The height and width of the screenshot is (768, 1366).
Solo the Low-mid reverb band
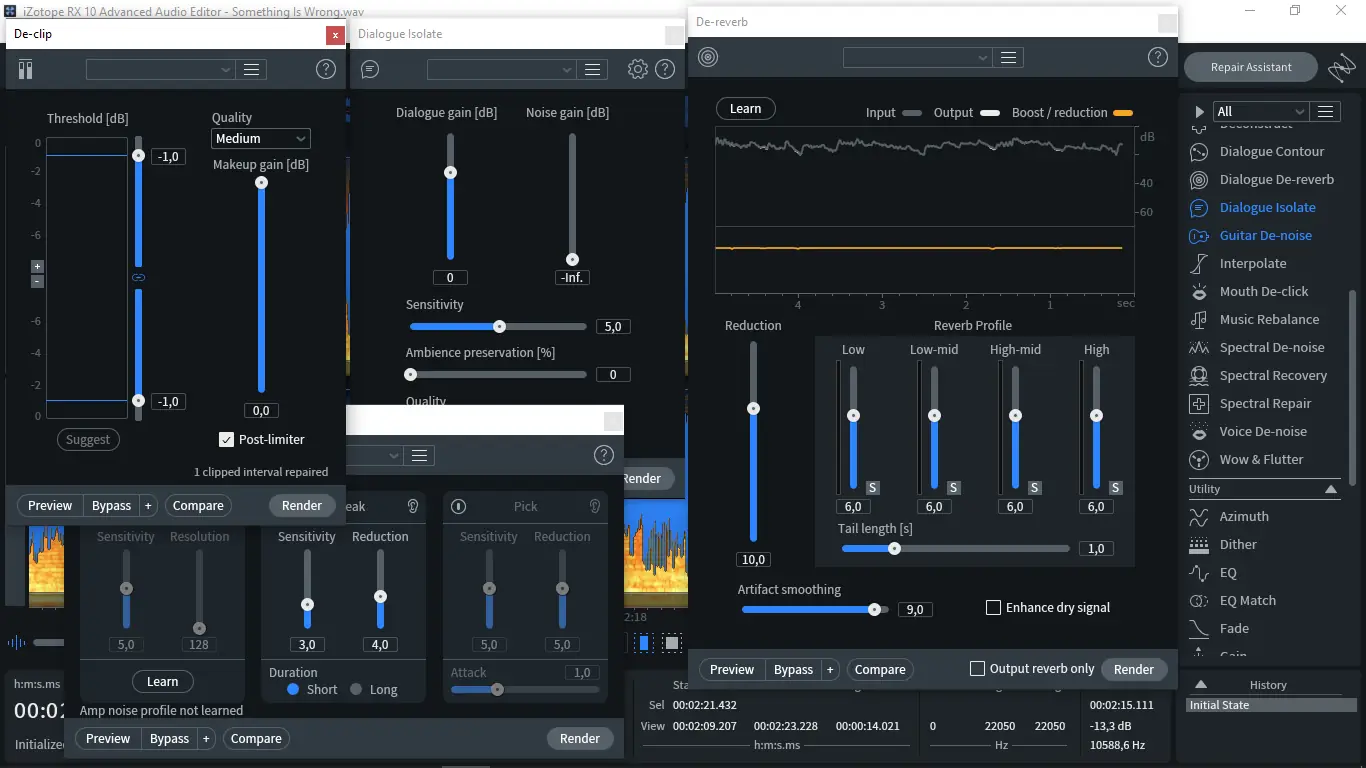[954, 488]
